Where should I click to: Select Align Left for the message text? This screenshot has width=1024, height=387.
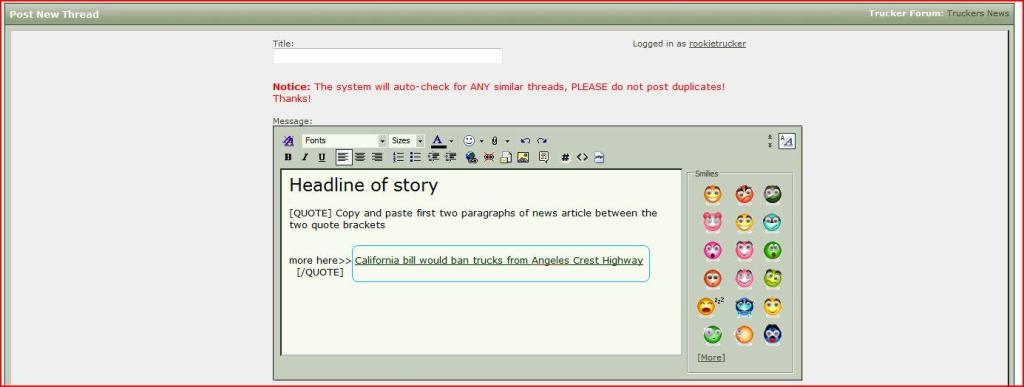coord(344,157)
